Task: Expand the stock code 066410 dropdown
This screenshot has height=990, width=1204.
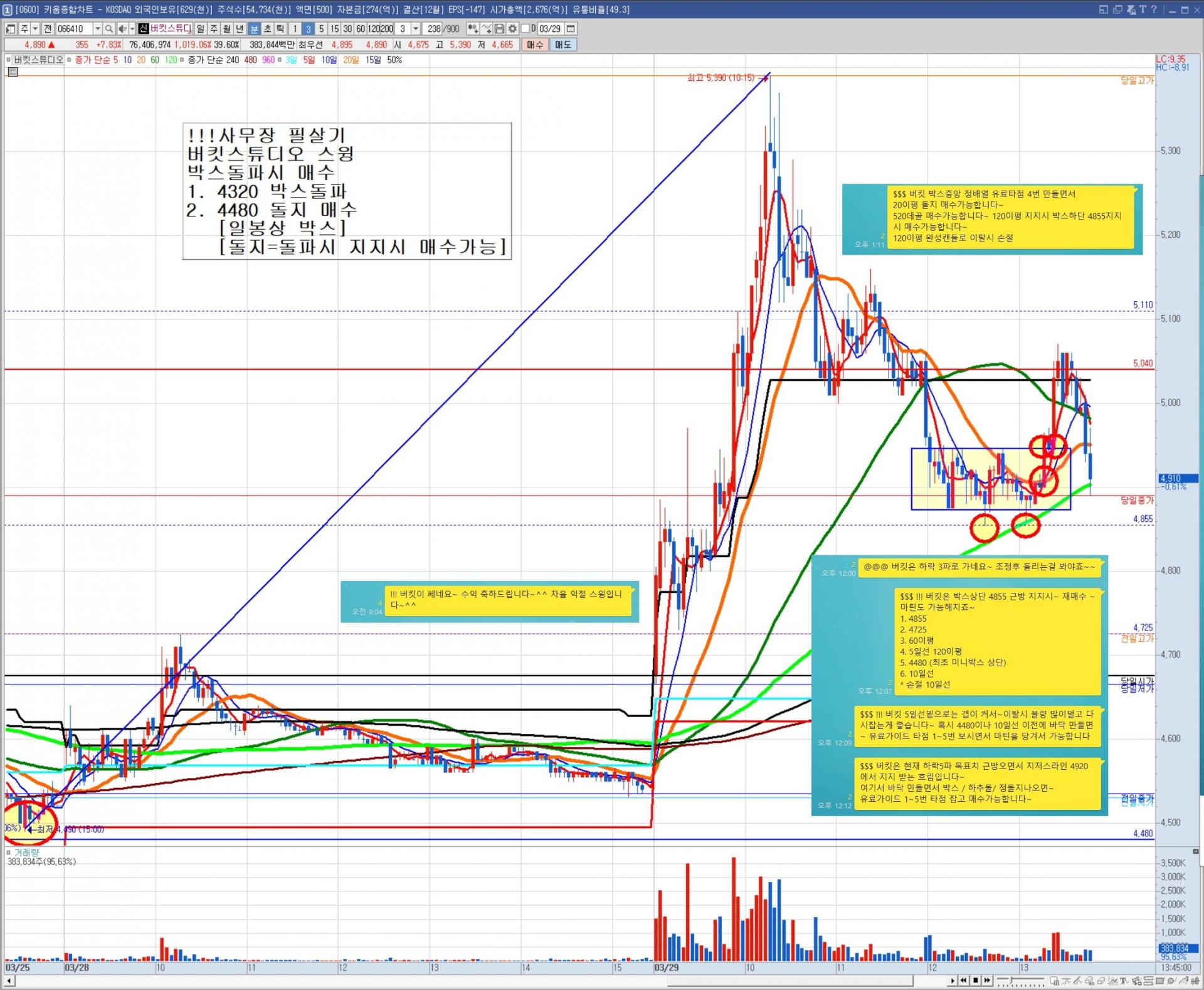Action: click(97, 29)
